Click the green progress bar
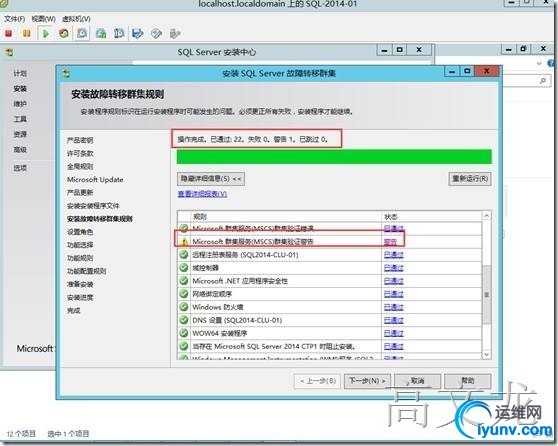558x446 pixels. [x=334, y=157]
